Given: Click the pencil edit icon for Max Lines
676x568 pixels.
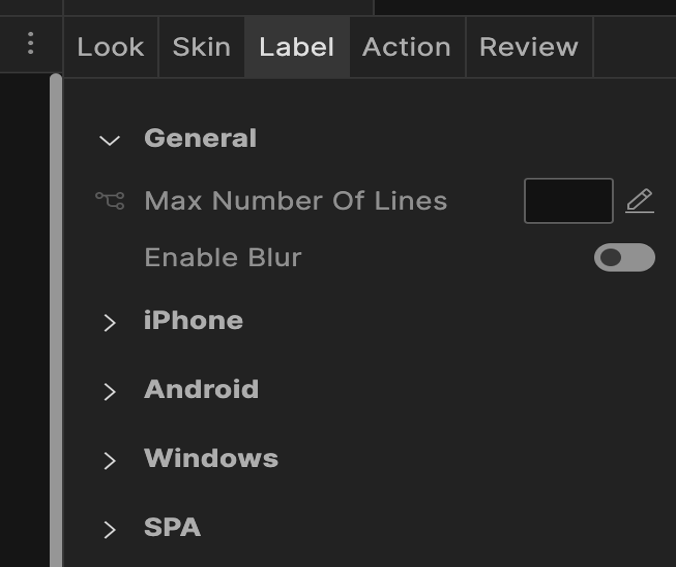Looking at the screenshot, I should click(640, 201).
